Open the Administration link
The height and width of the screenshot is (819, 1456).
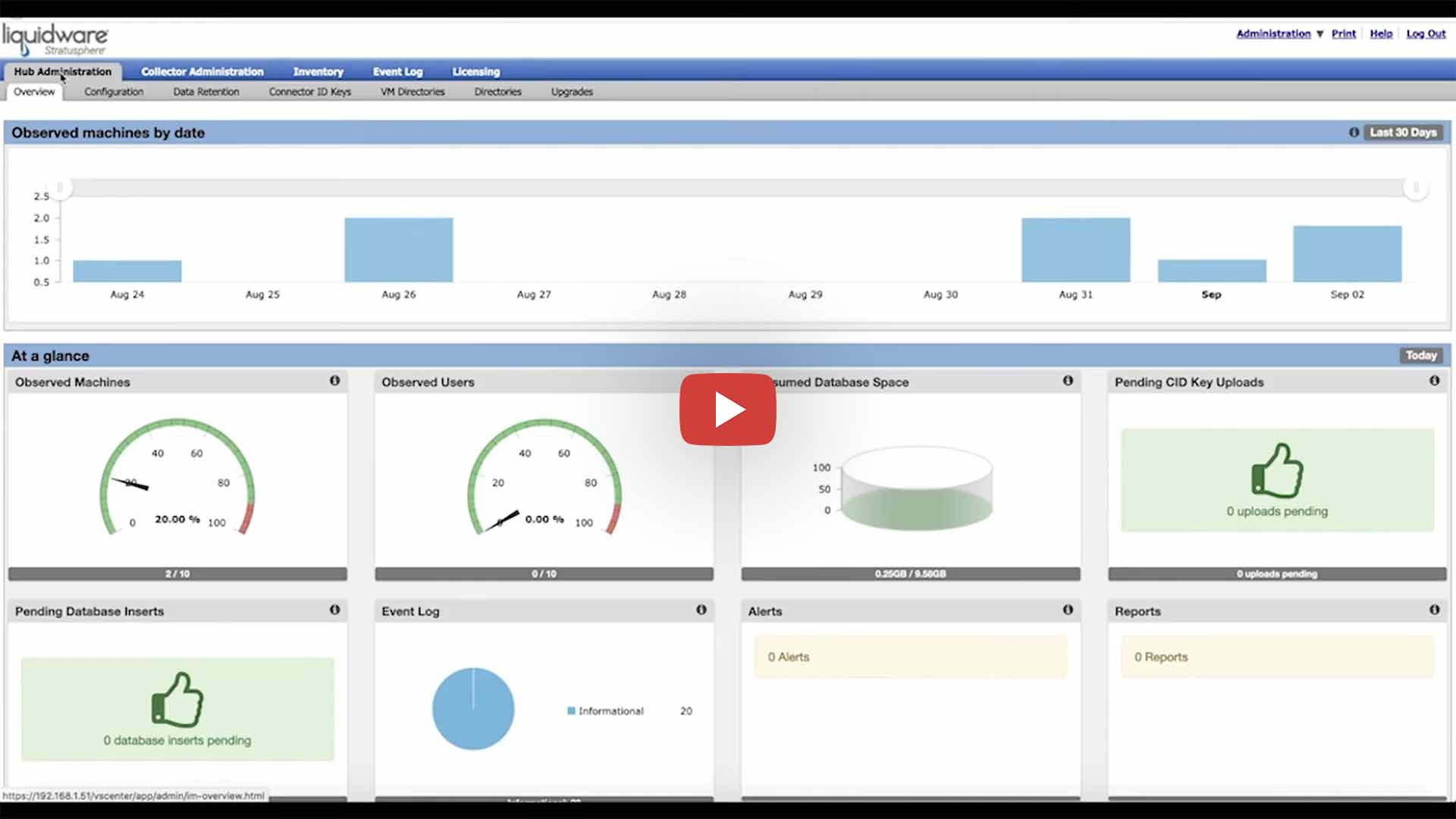coord(1273,34)
